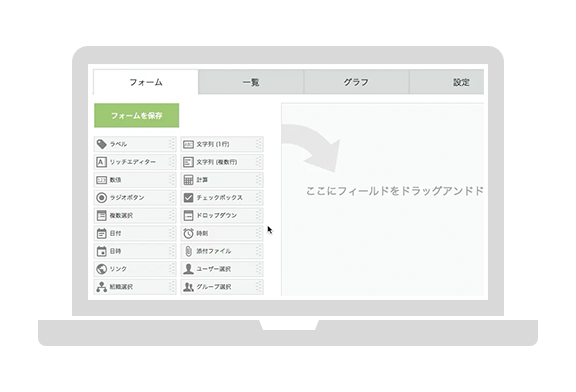Select the 文字列 (1行) text field icon

188,144
